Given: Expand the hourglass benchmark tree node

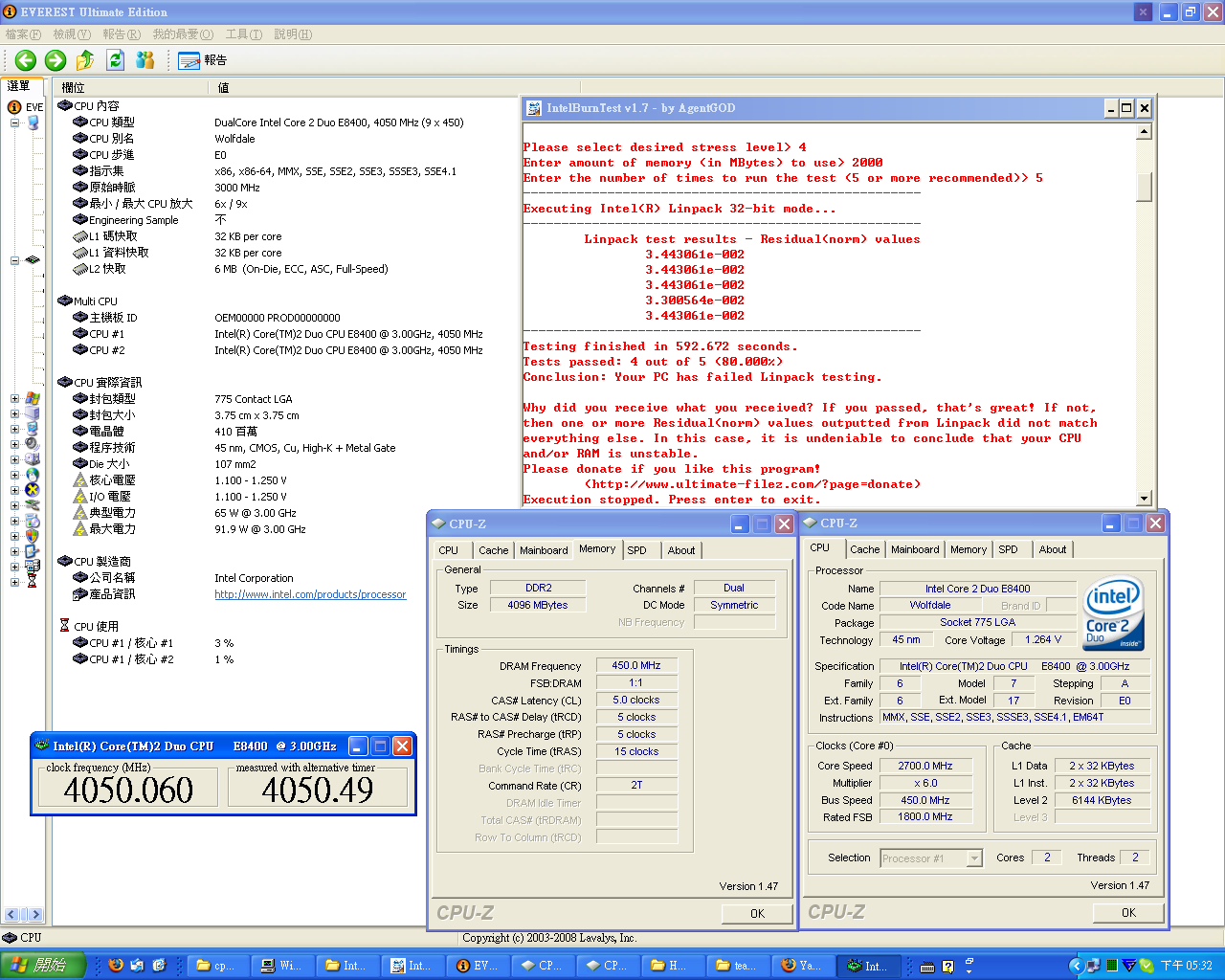Looking at the screenshot, I should click(x=14, y=581).
